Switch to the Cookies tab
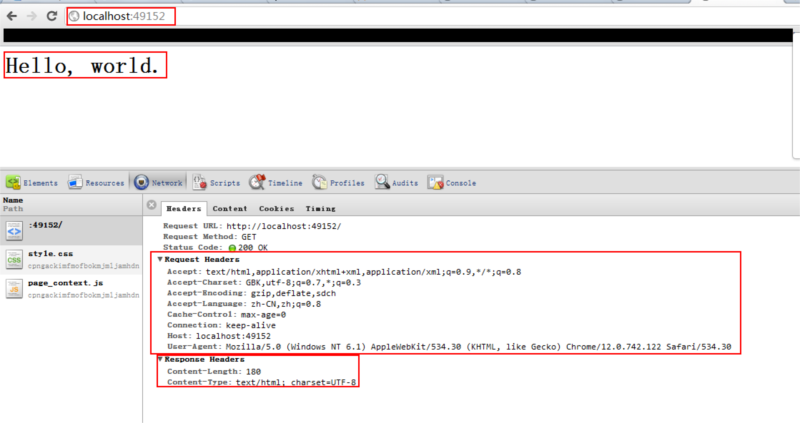The width and height of the screenshot is (800, 423). tap(276, 209)
